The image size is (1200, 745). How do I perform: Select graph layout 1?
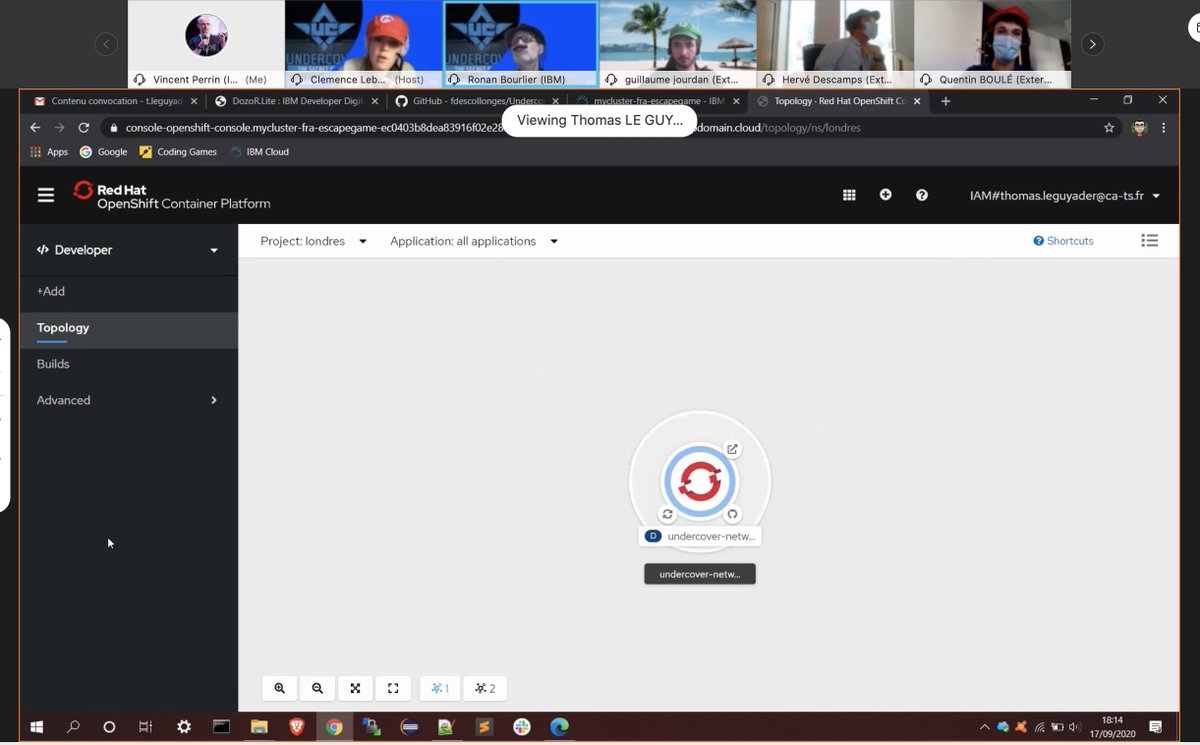[440, 688]
